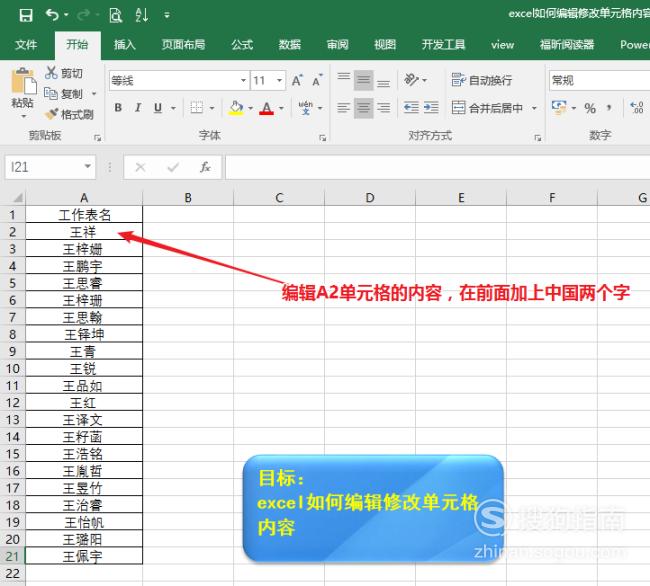Click the Undo arrow icon
This screenshot has width=650, height=586.
(52, 15)
